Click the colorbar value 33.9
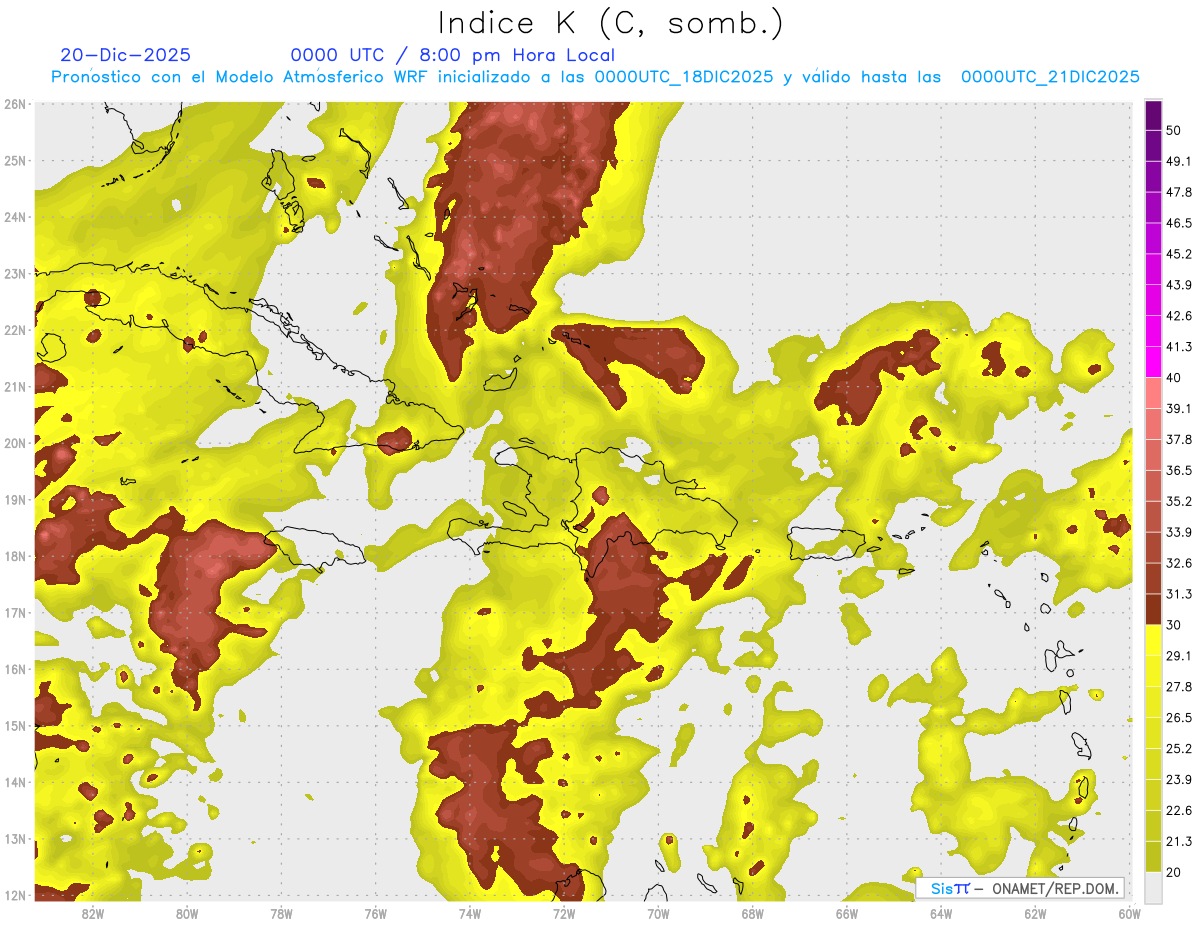The width and height of the screenshot is (1200, 927). pos(1179,532)
